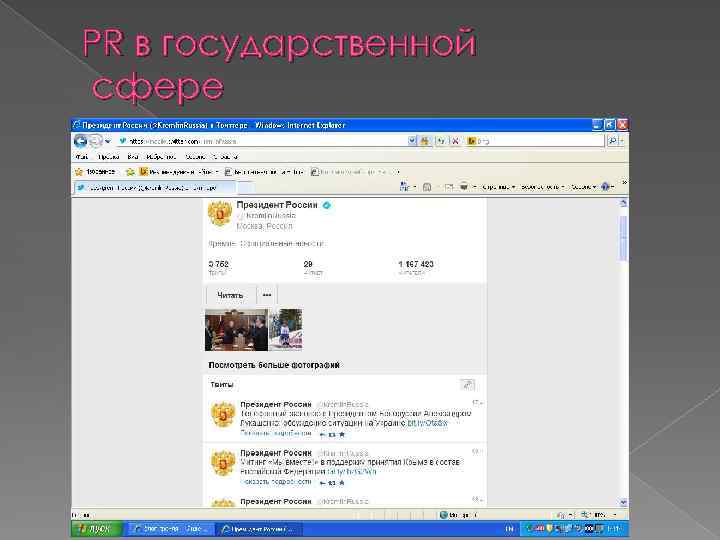Click the security lock icon in address bar
This screenshot has width=720, height=540.
(425, 141)
